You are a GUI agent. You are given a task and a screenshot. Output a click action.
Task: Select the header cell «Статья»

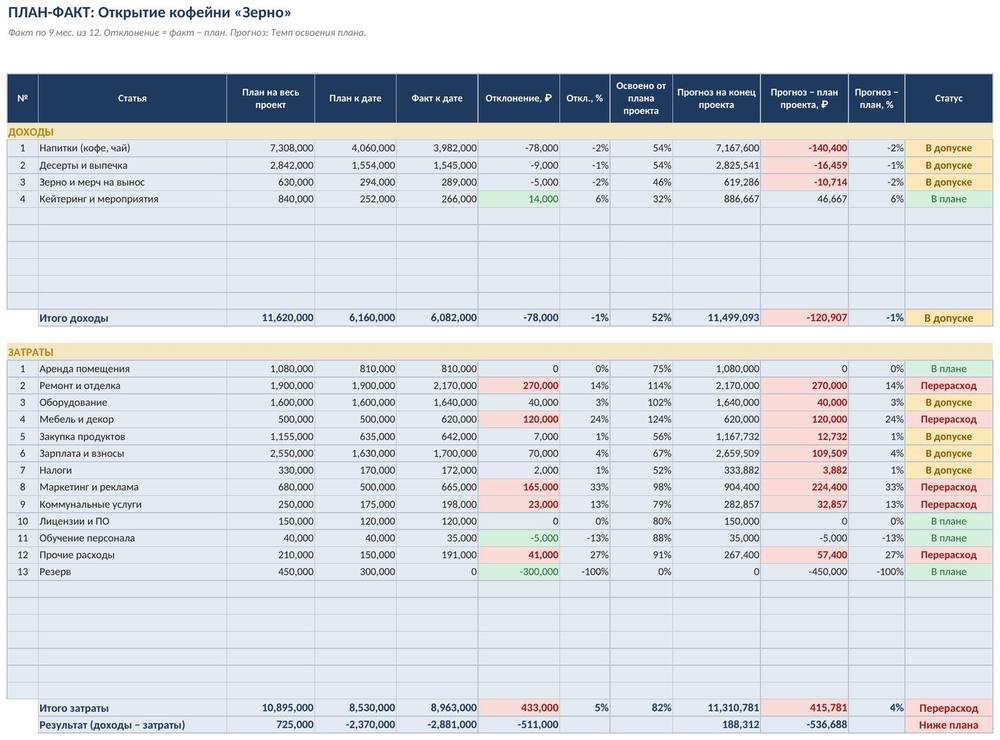click(132, 98)
